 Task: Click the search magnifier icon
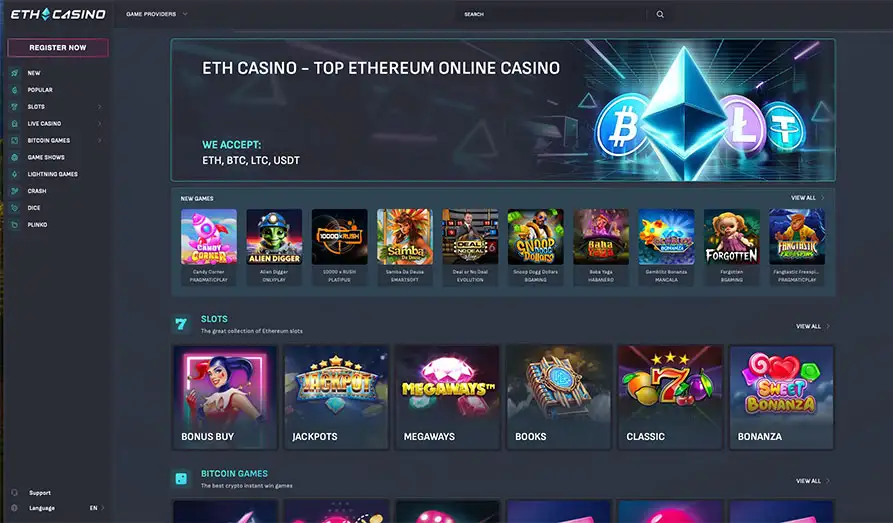660,14
